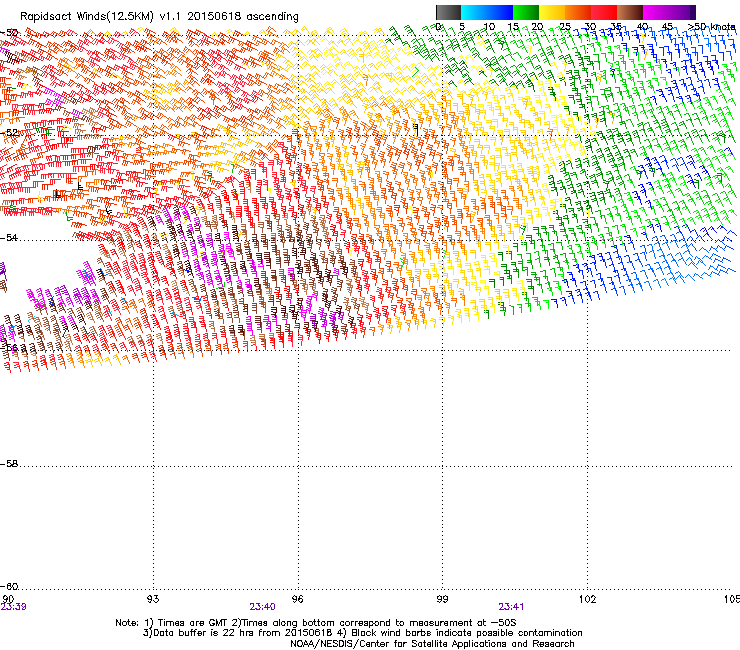This screenshot has height=650, width=740.
Task: Click the '-52' latitude axis label
Action: click(x=9, y=133)
